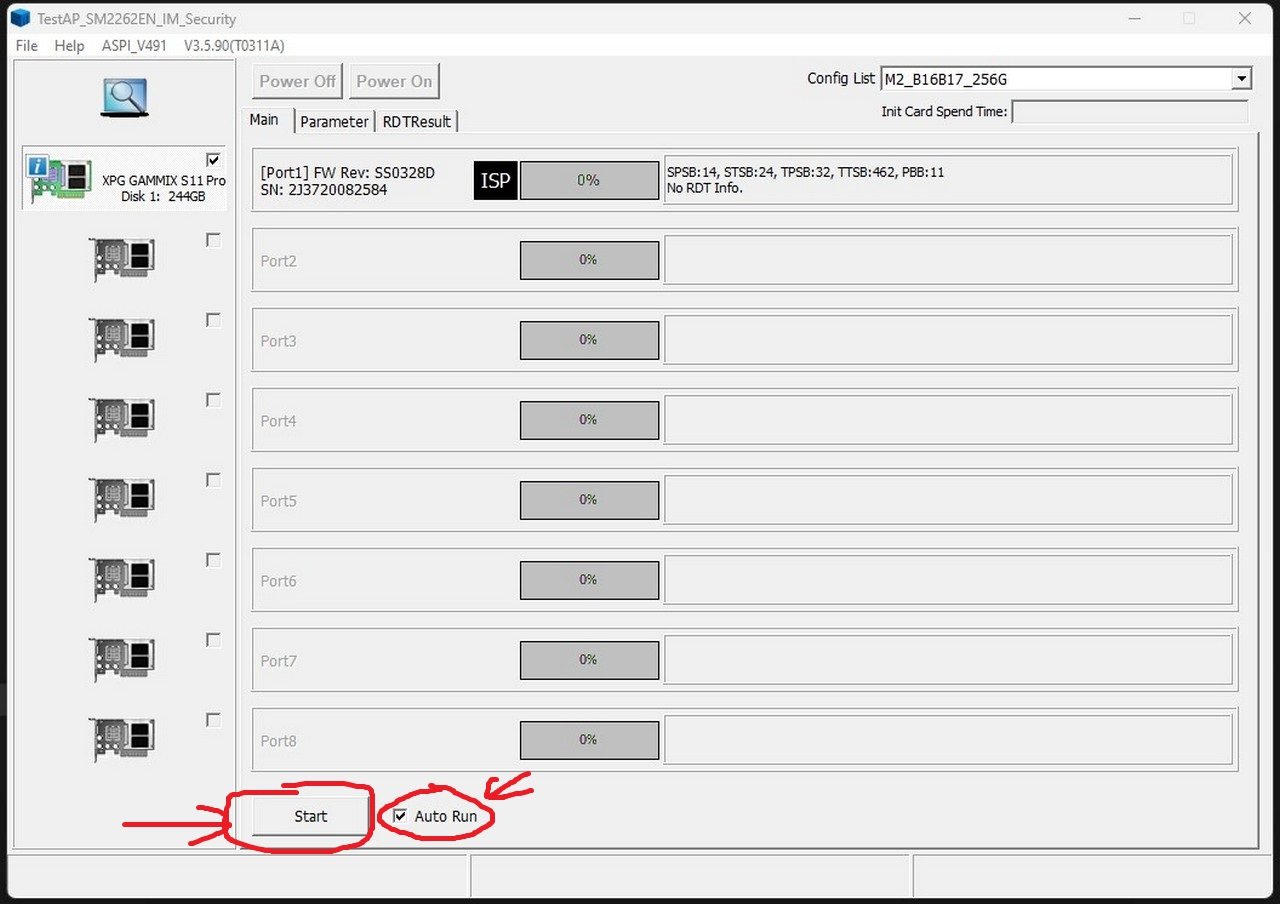Click the scan drive magnifier icon

[124, 98]
